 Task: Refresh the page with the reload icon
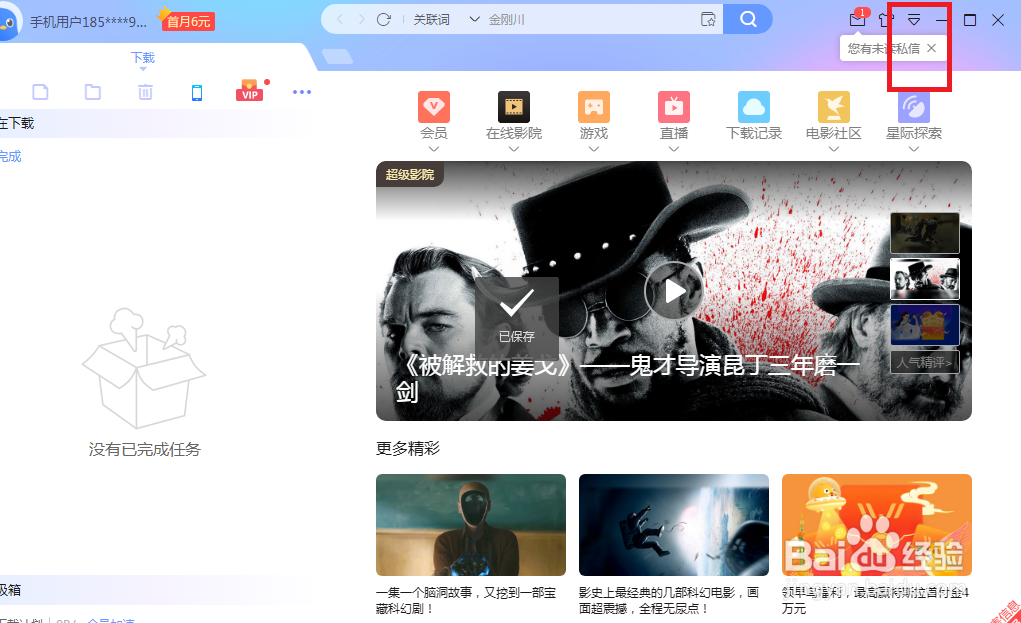(x=384, y=20)
